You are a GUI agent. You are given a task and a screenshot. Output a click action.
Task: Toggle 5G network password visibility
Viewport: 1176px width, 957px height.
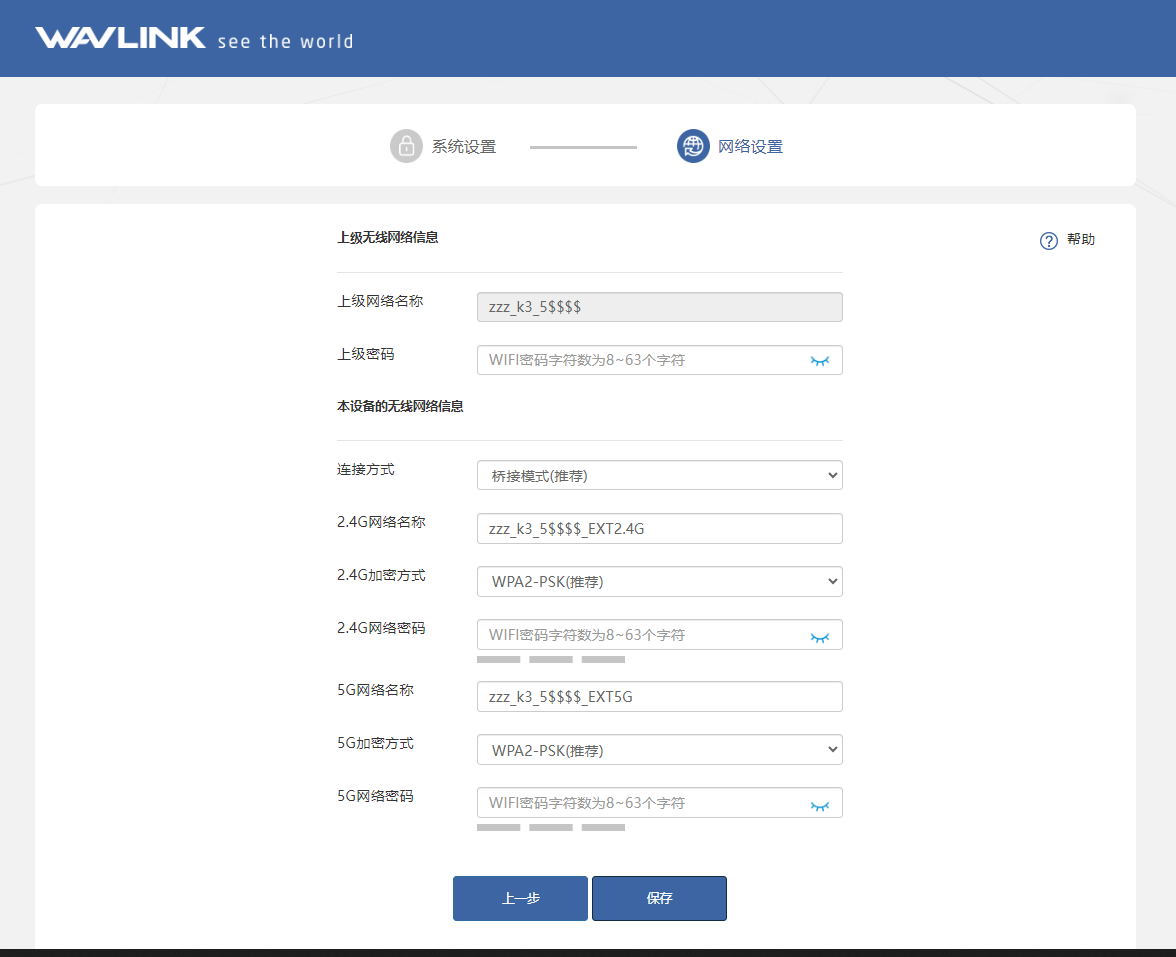tap(820, 804)
